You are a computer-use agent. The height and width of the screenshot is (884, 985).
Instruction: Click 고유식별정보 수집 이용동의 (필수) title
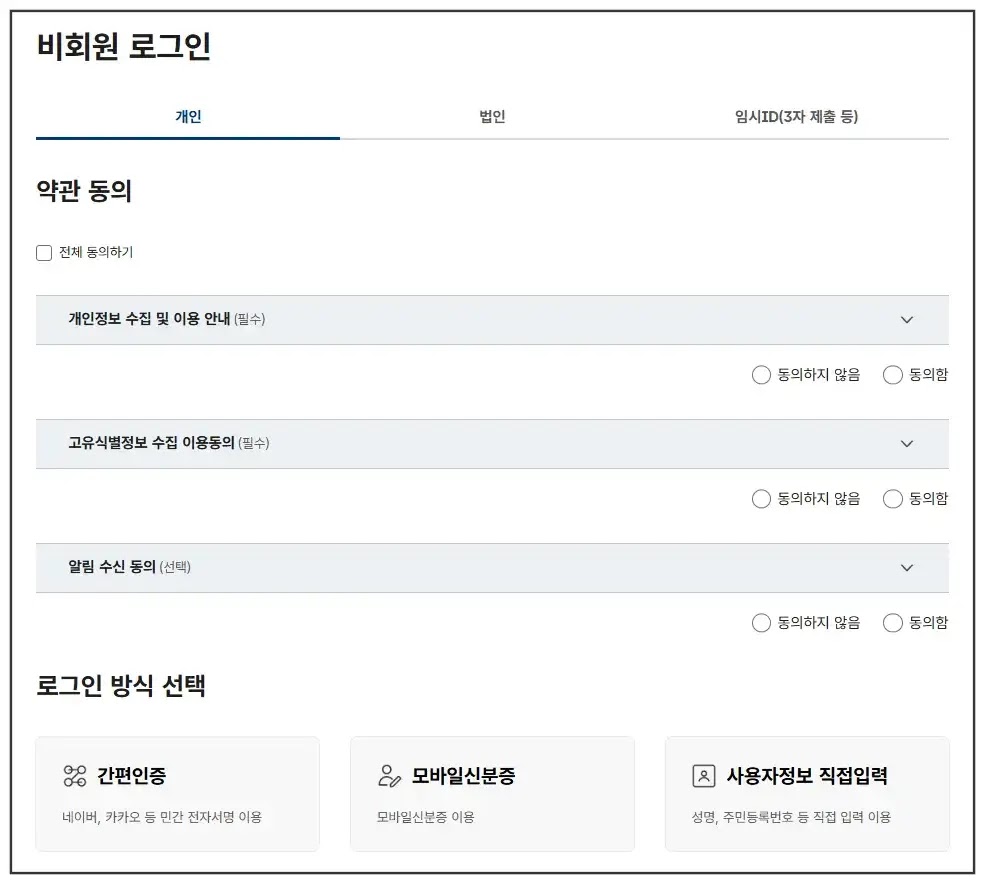[168, 443]
